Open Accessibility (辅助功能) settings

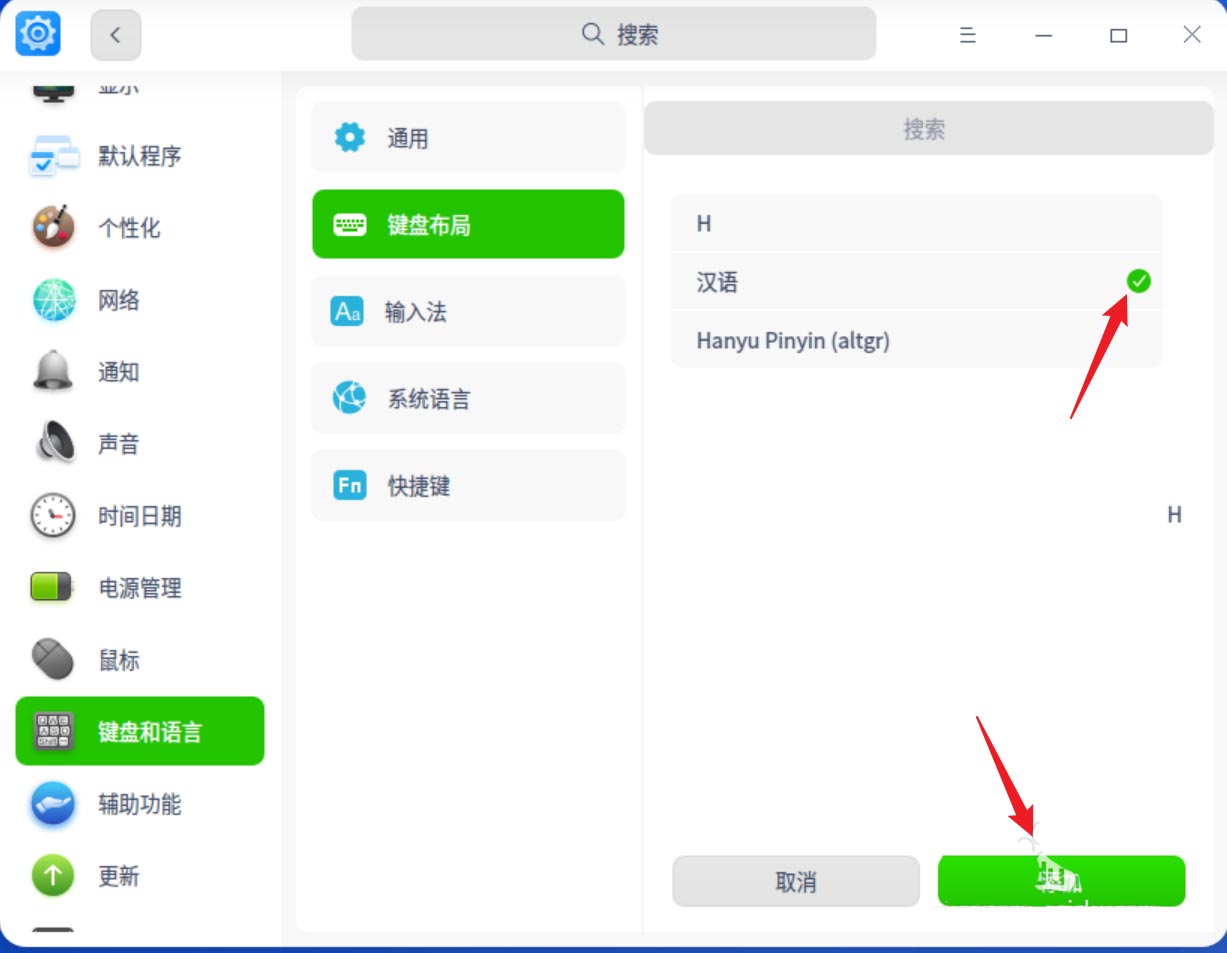[140, 804]
